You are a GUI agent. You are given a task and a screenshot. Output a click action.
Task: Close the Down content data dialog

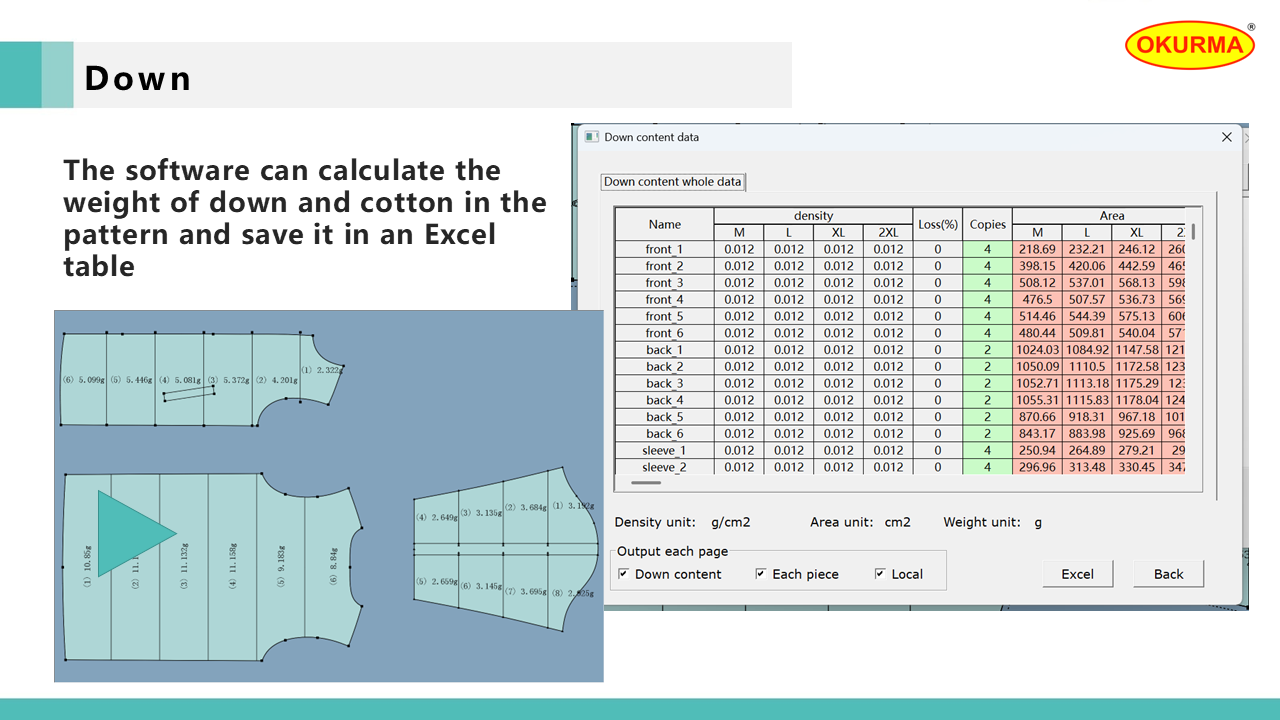[x=1227, y=137]
